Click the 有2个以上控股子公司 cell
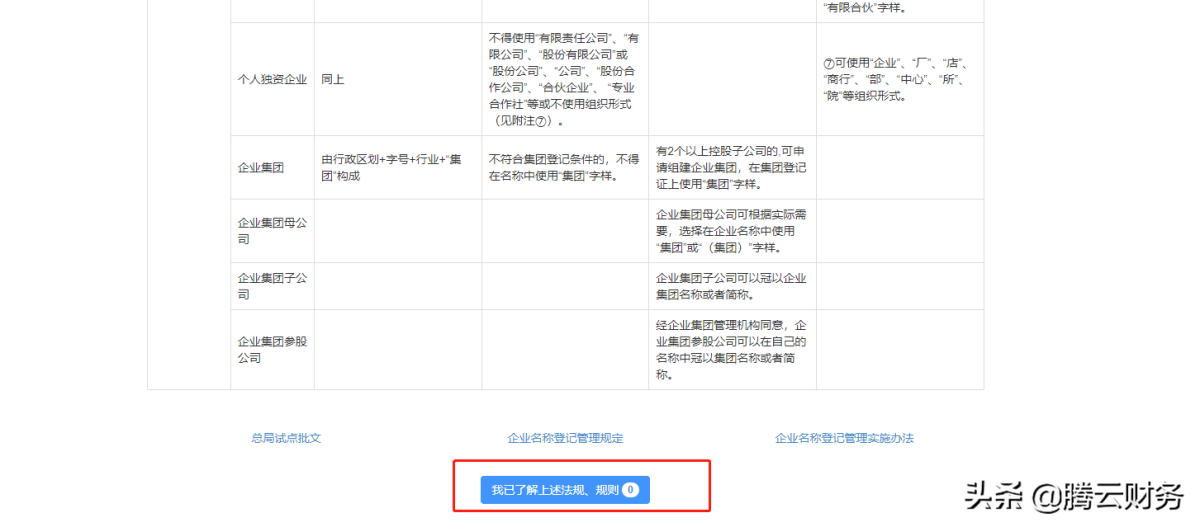This screenshot has width=1200, height=527. (x=730, y=168)
